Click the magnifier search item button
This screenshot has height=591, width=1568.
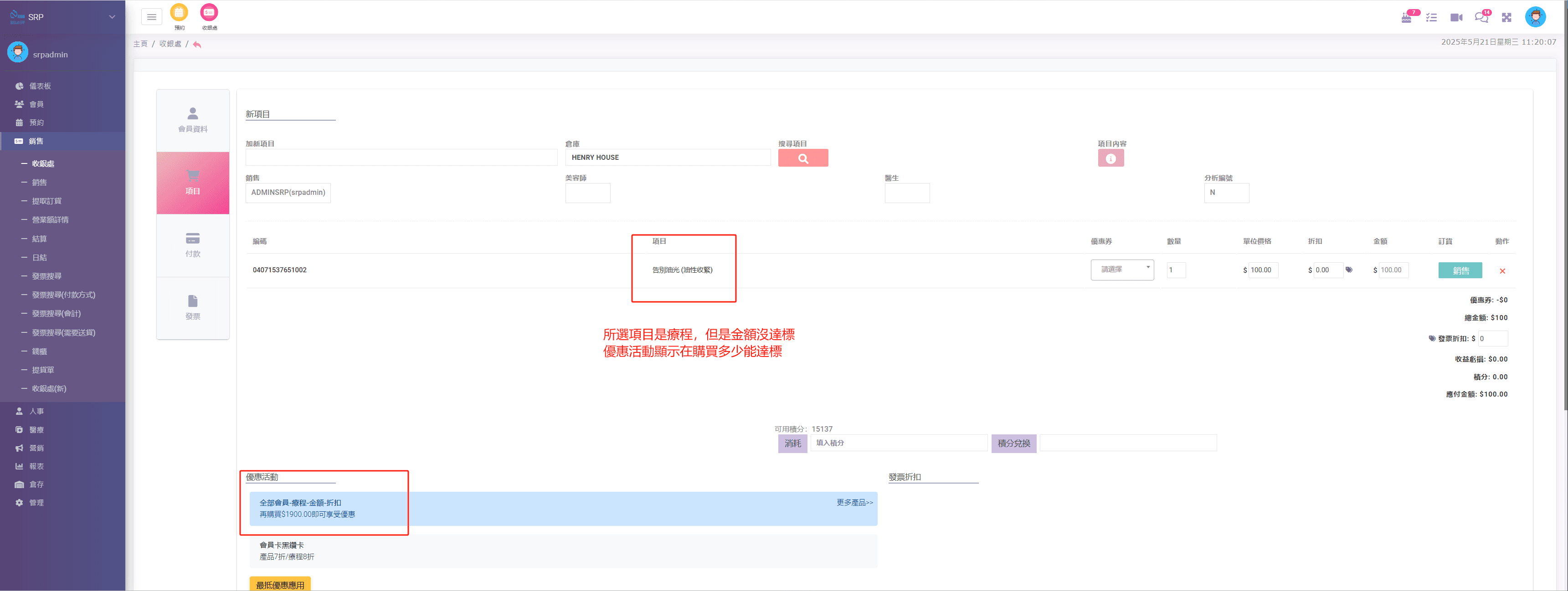point(802,158)
